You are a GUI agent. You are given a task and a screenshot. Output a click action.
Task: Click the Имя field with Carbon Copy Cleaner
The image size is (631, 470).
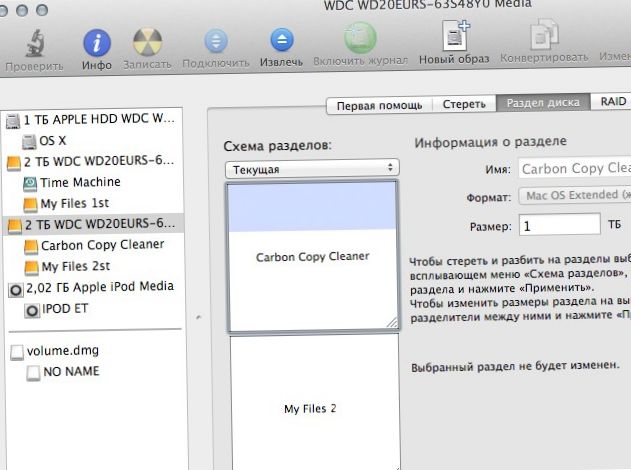point(575,168)
